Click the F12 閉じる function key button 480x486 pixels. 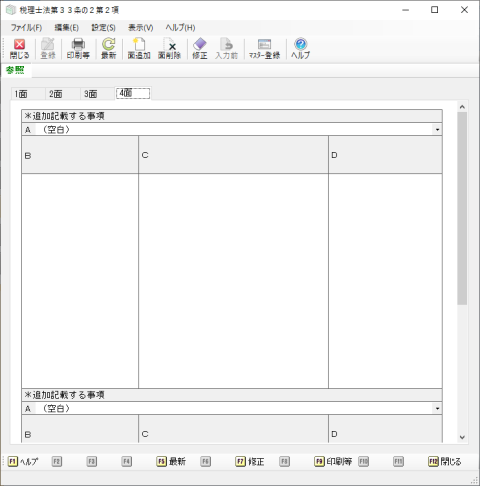pos(445,461)
